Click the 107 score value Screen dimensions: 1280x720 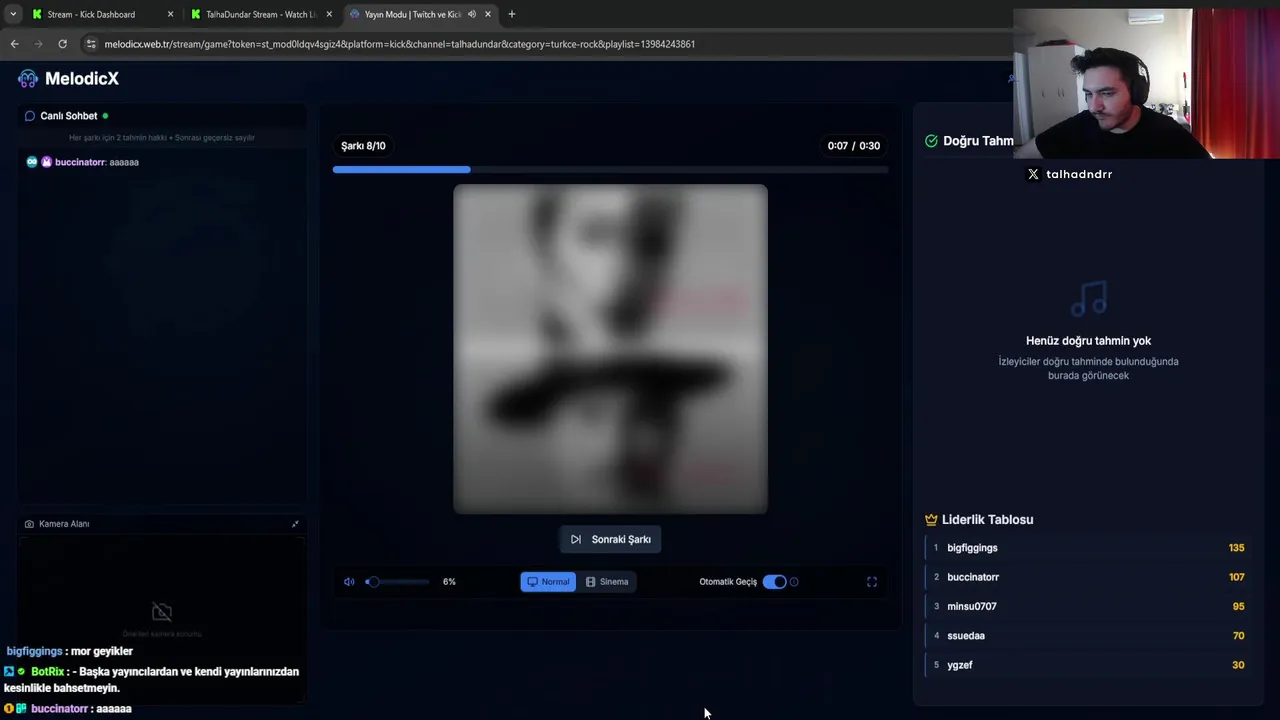pos(1236,577)
